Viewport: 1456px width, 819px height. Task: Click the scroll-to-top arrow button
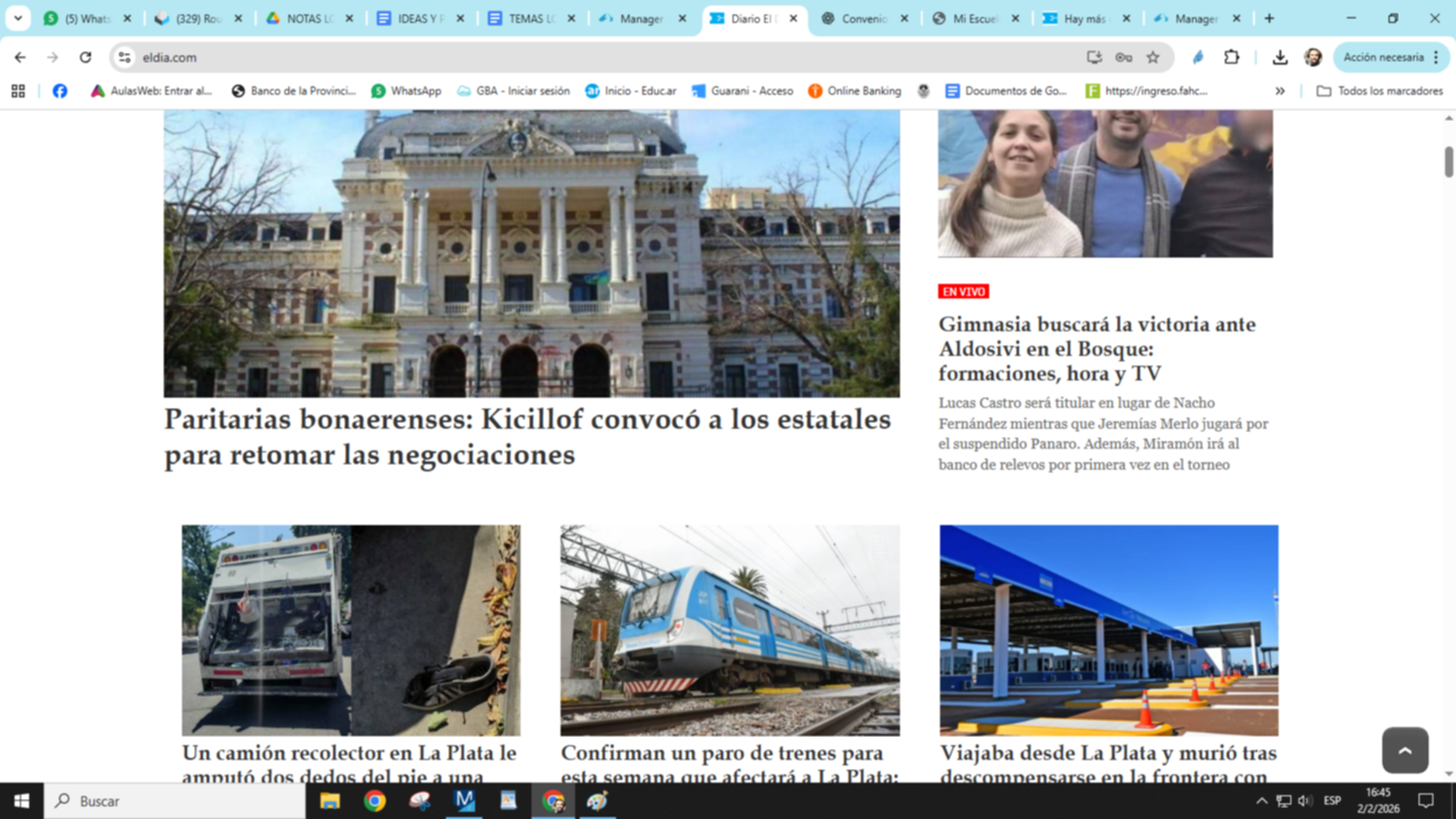1404,750
